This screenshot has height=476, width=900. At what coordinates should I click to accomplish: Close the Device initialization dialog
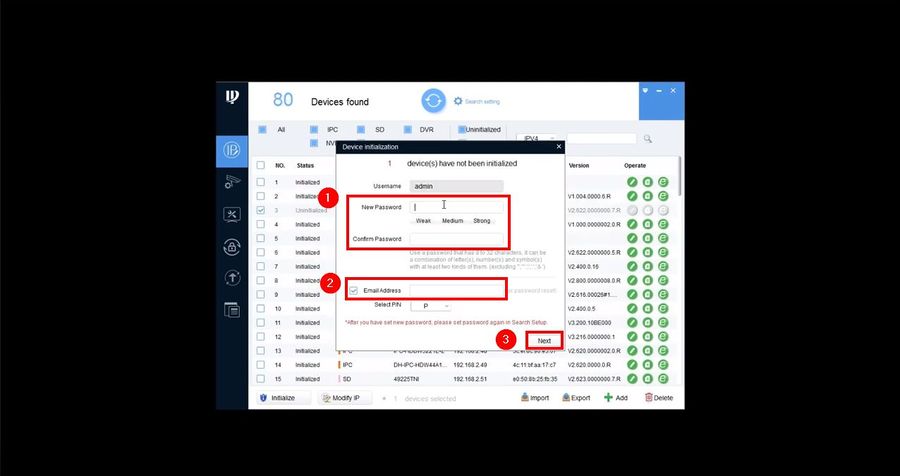pyautogui.click(x=558, y=147)
